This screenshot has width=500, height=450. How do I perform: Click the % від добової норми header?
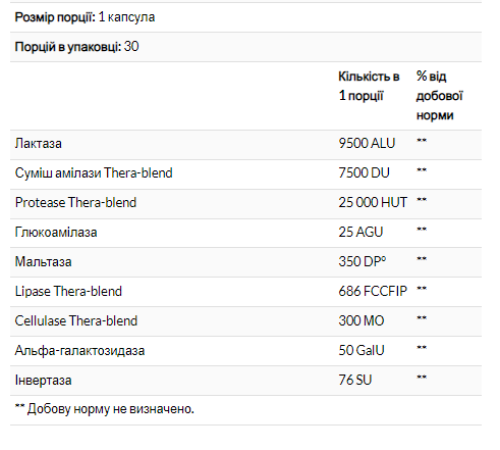click(x=440, y=96)
